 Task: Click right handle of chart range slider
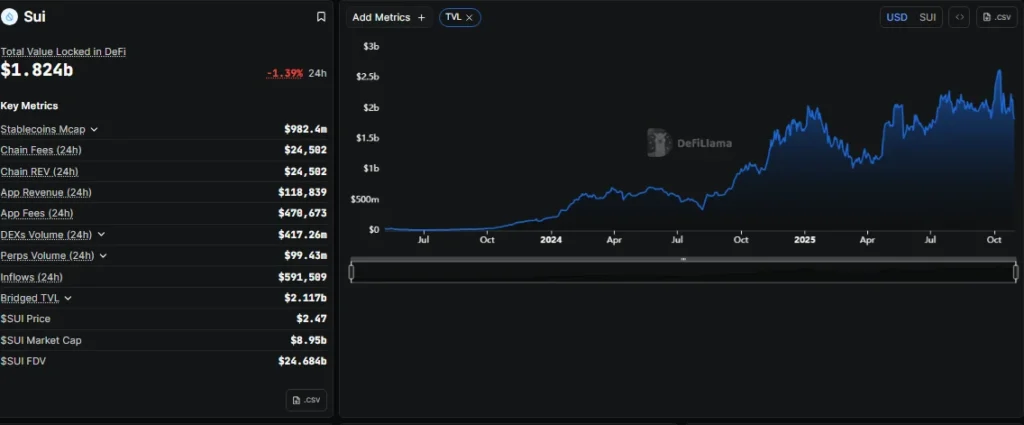click(1016, 272)
